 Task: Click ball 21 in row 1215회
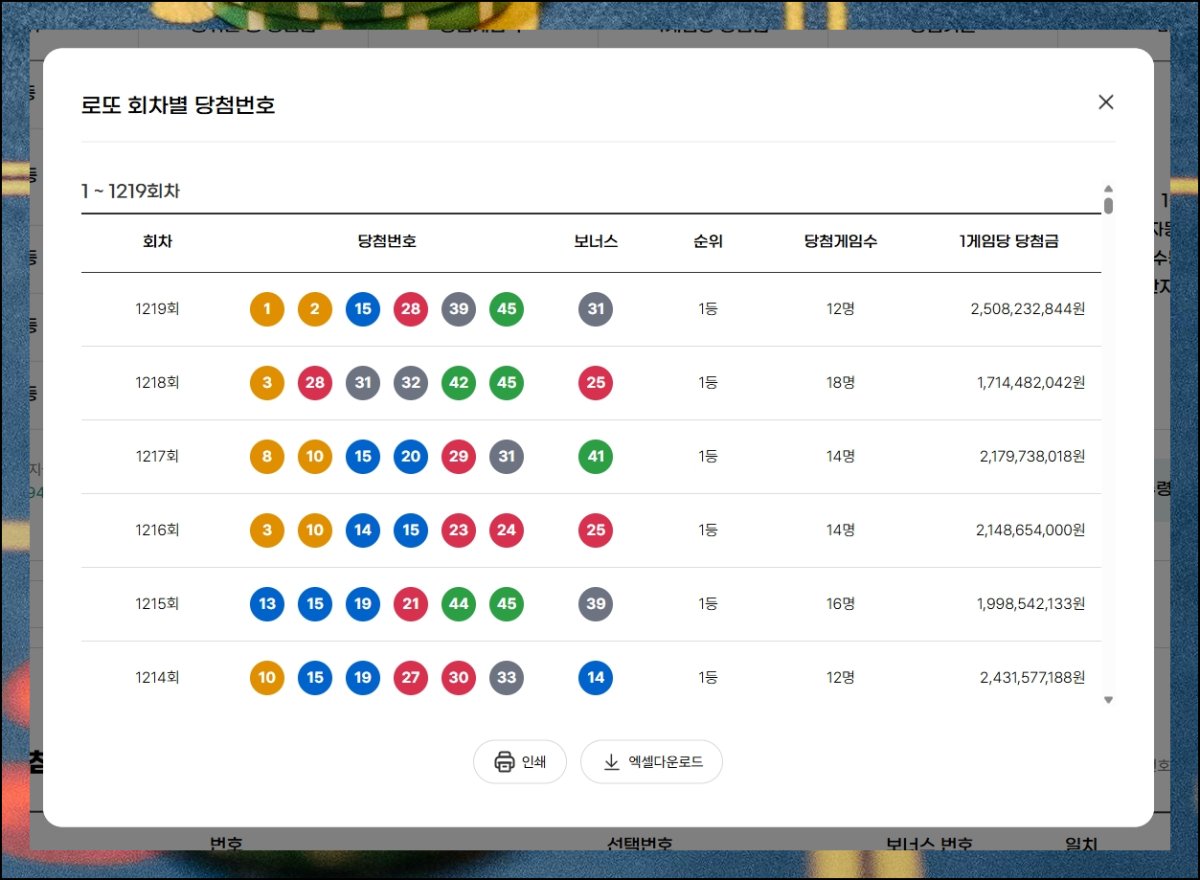click(x=411, y=604)
